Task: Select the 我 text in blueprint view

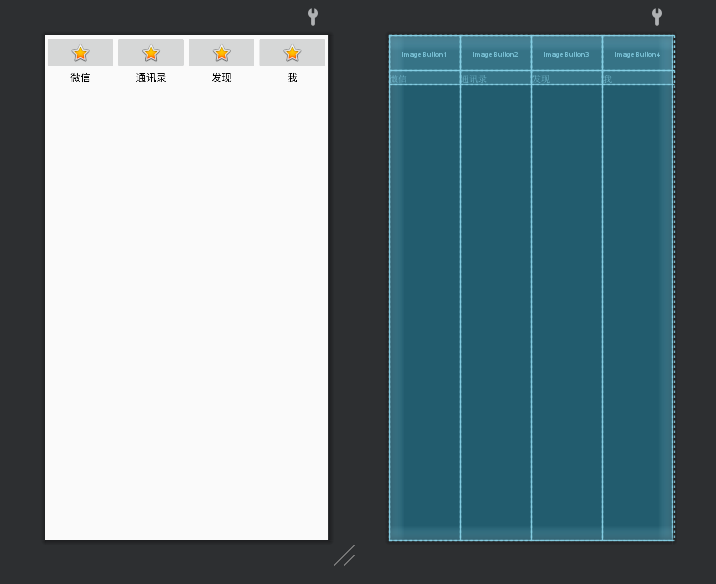Action: point(607,79)
